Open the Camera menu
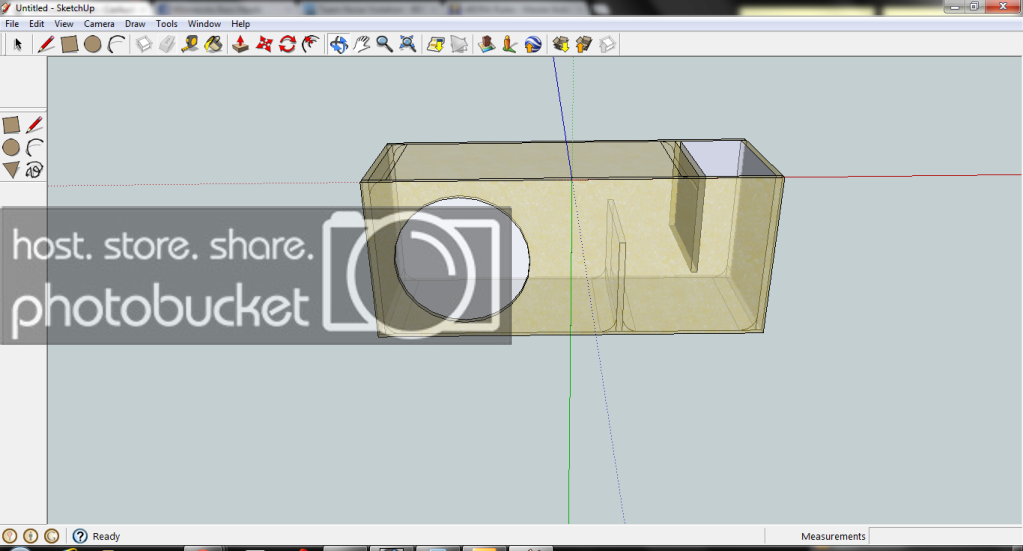Viewport: 1023px width, 551px height. (99, 23)
